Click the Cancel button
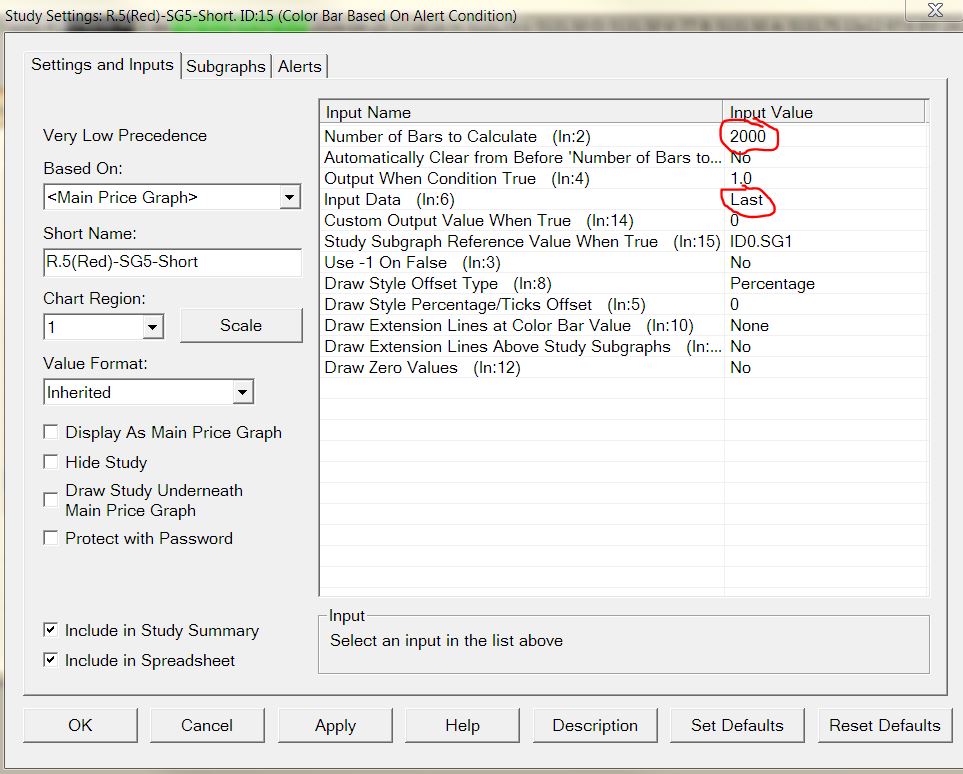 tap(207, 725)
